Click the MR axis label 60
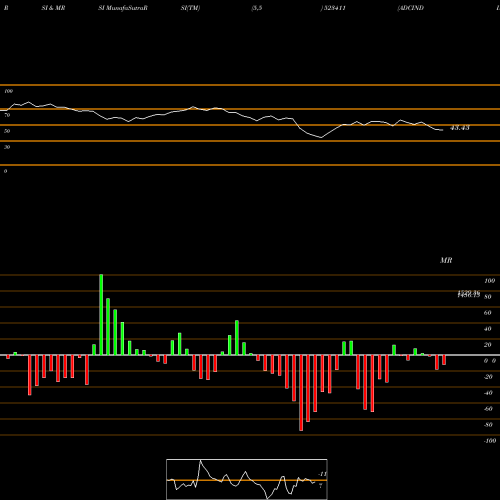Image resolution: width=500 pixels, height=500 pixels. point(488,313)
